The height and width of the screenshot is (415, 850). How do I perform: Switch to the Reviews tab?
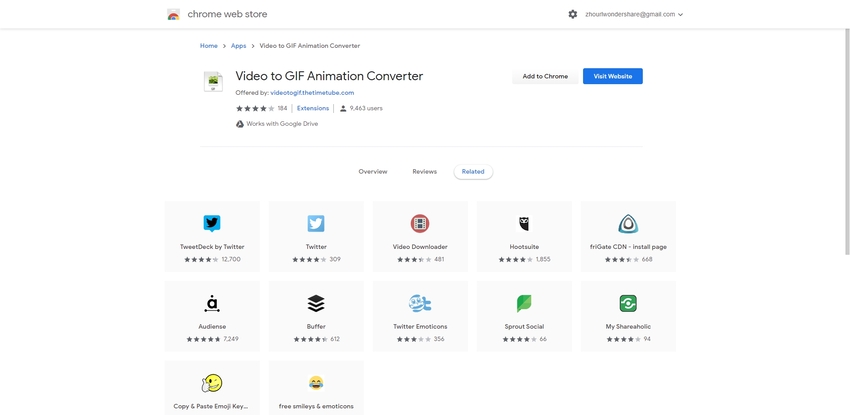coord(424,172)
